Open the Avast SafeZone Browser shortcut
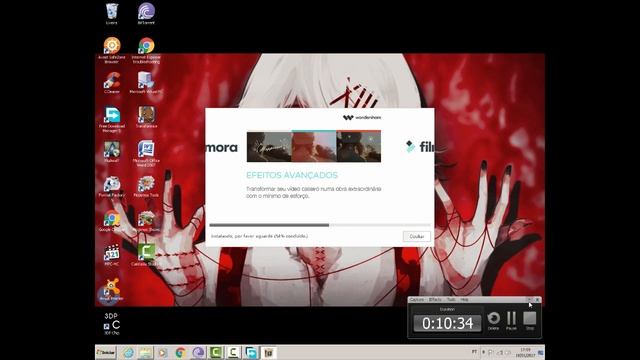Viewport: 640px width, 360px height. click(112, 50)
